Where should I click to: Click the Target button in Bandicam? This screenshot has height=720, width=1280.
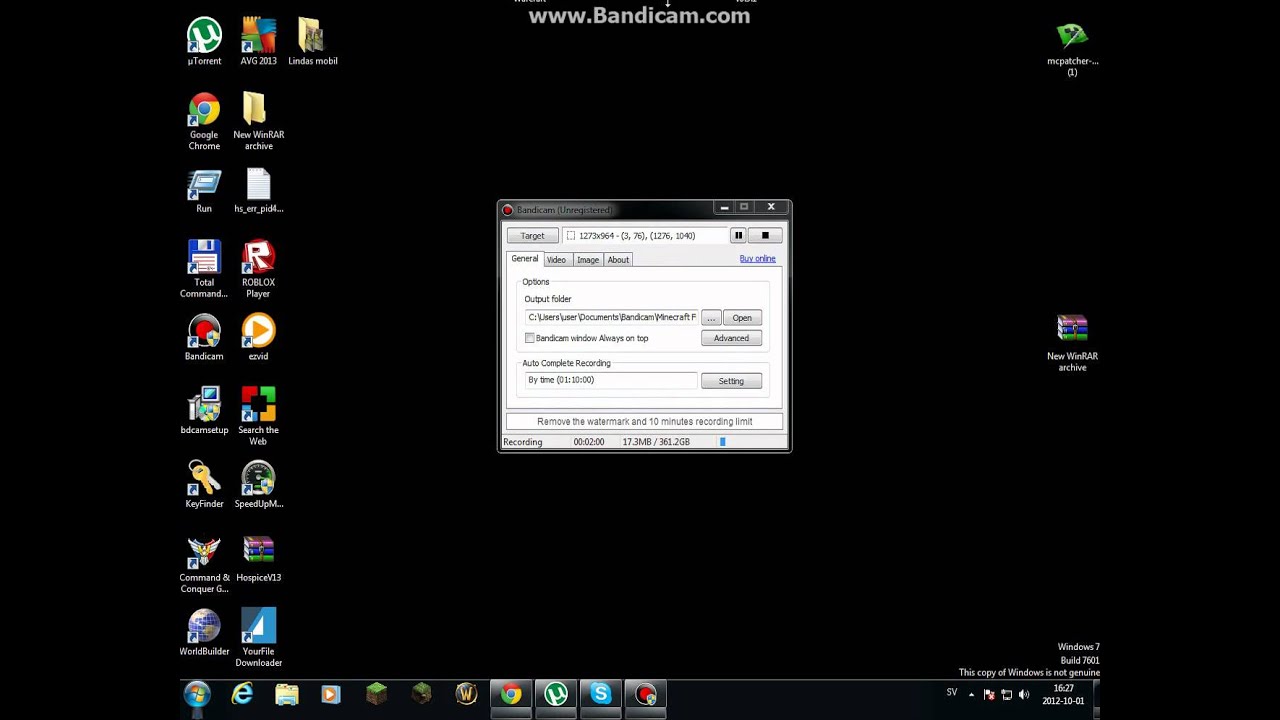532,236
